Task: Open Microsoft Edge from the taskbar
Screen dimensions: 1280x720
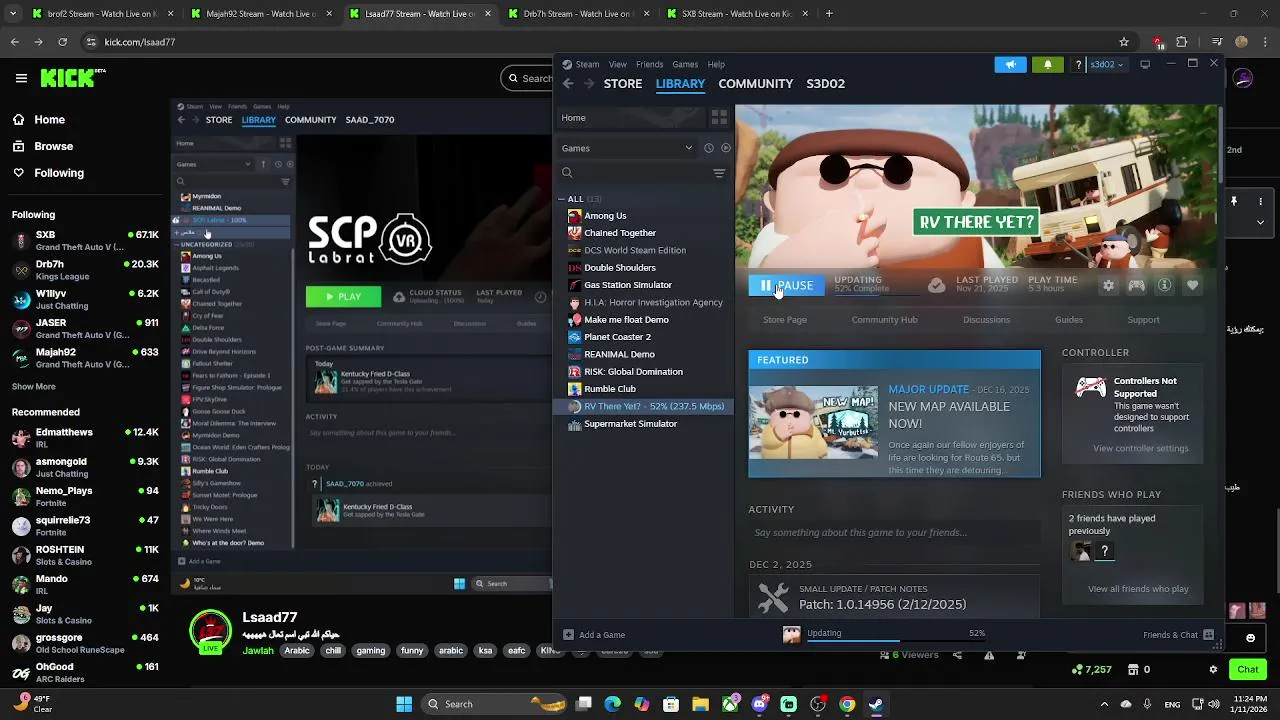Action: pyautogui.click(x=613, y=704)
